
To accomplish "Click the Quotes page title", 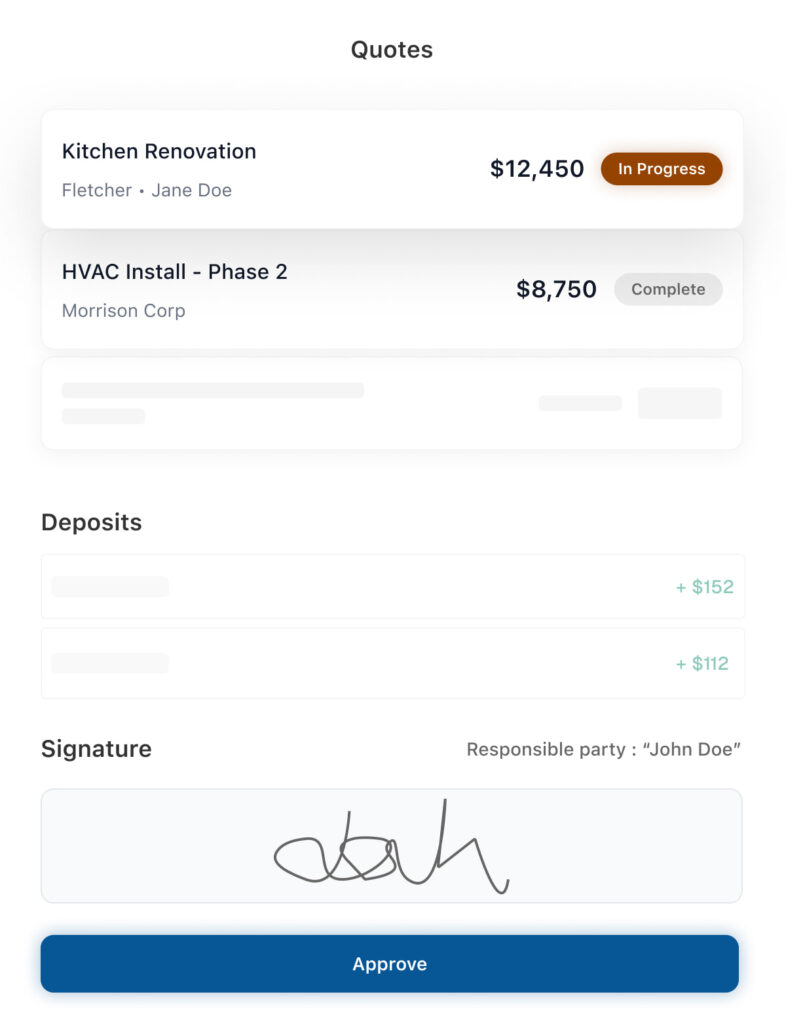I will pos(392,50).
